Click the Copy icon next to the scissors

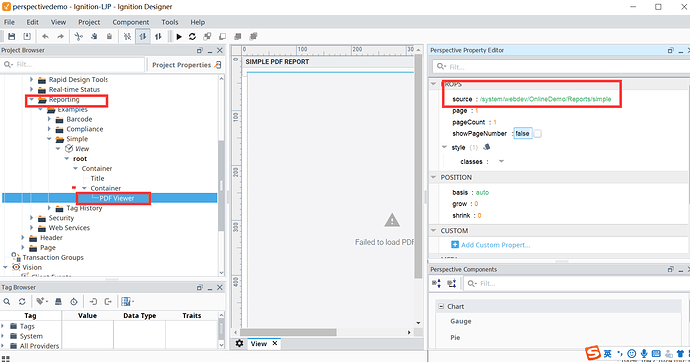point(94,37)
